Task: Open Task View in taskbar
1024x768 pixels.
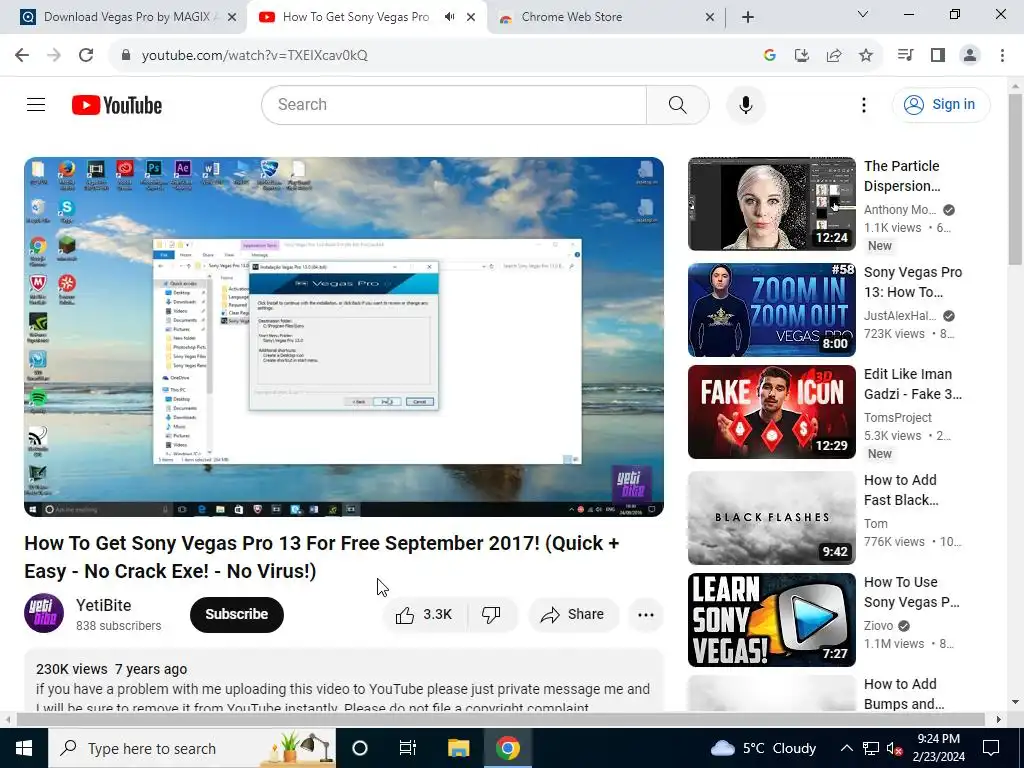Action: pyautogui.click(x=408, y=748)
